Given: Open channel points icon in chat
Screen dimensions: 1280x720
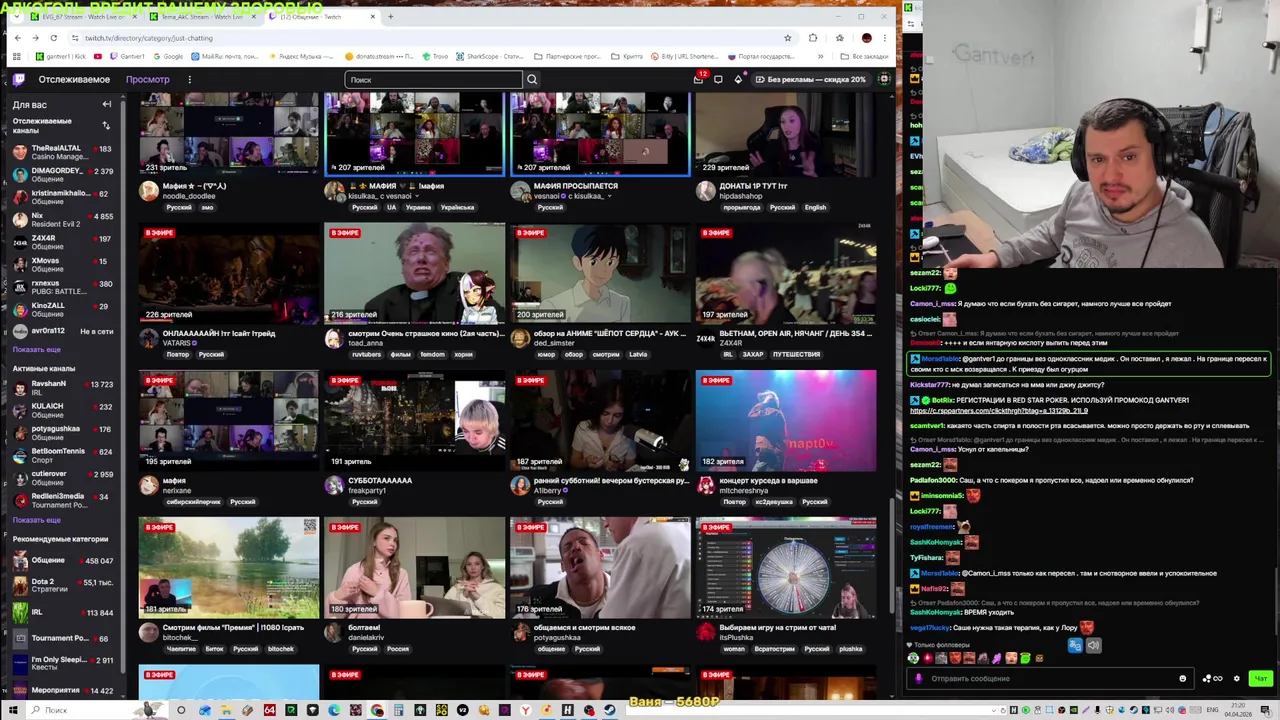Looking at the screenshot, I should (x=1211, y=678).
